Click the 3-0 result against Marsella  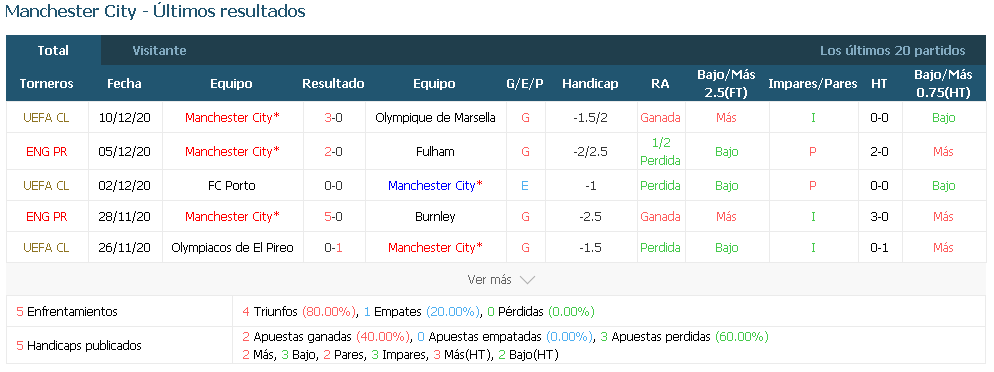pos(333,118)
